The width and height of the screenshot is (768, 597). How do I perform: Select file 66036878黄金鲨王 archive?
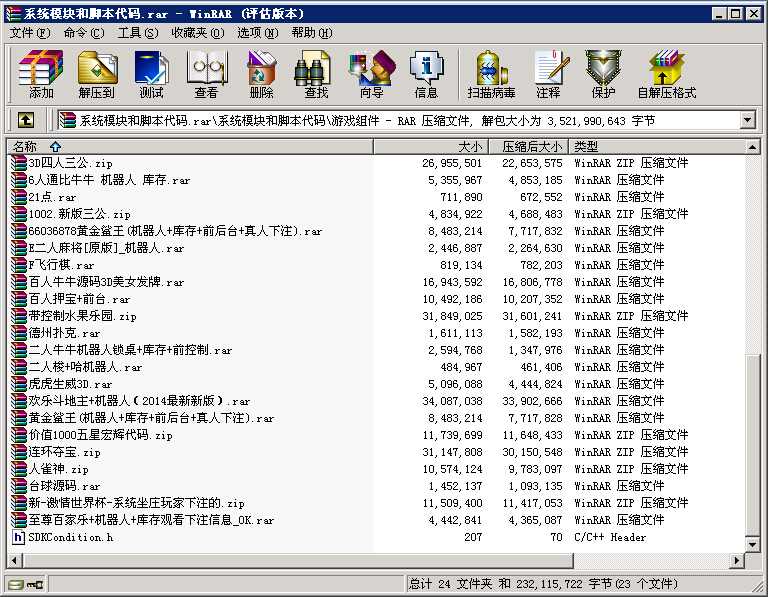[x=175, y=231]
